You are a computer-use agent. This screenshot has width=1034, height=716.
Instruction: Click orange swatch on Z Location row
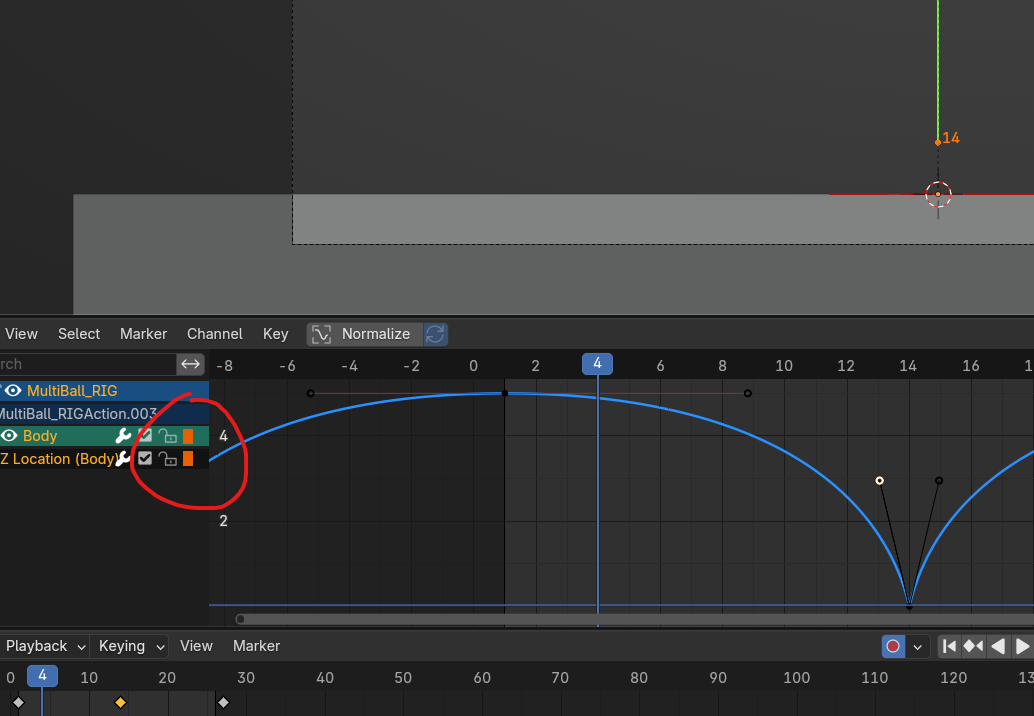pos(188,459)
